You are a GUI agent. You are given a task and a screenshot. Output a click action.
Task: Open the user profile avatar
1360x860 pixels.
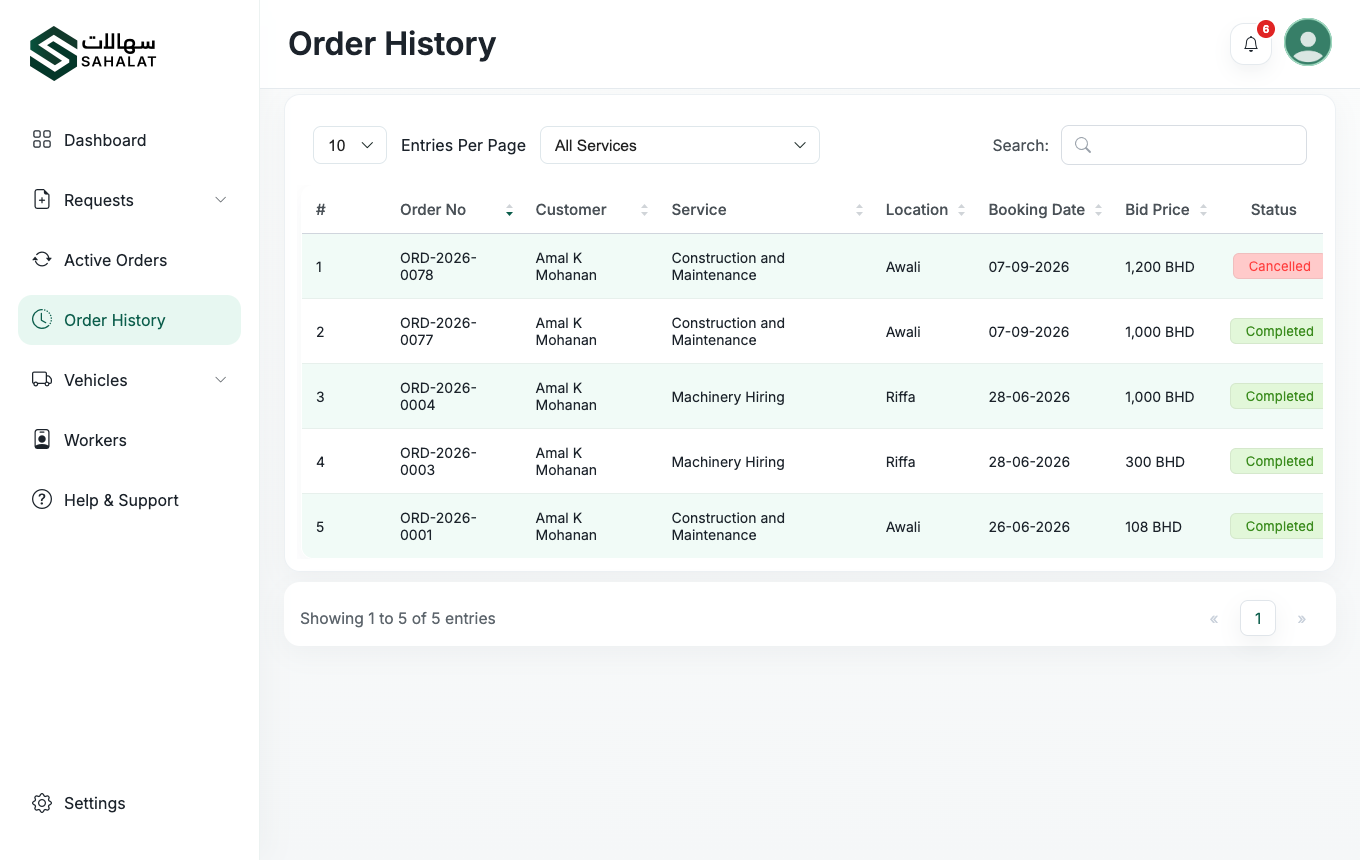(x=1308, y=42)
